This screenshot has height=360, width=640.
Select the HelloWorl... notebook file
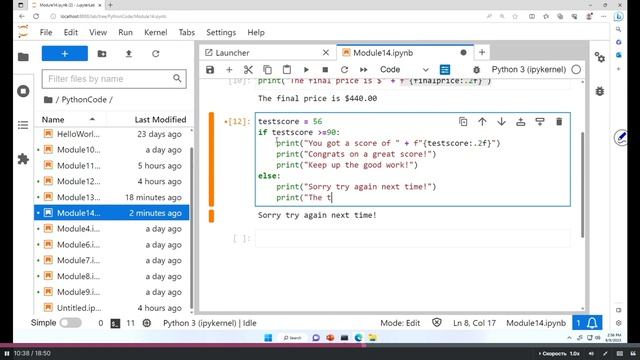(x=111, y=134)
